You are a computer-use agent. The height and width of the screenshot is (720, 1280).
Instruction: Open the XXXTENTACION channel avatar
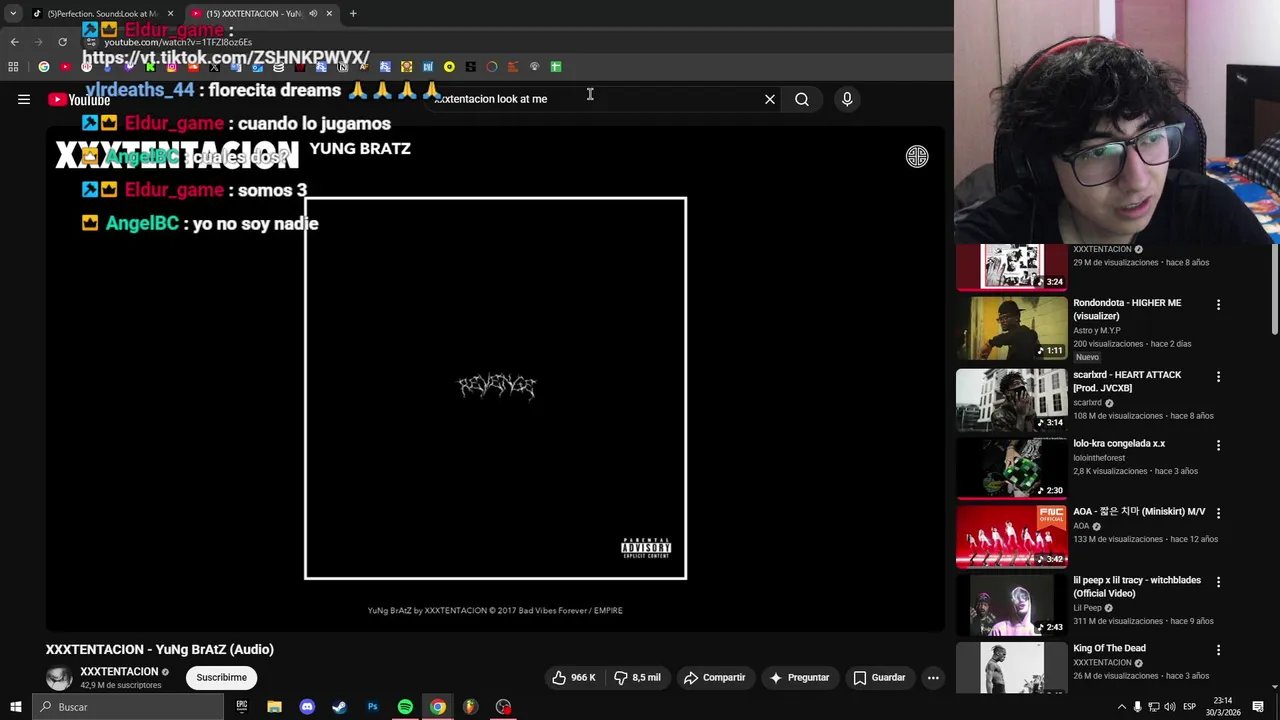click(x=59, y=678)
